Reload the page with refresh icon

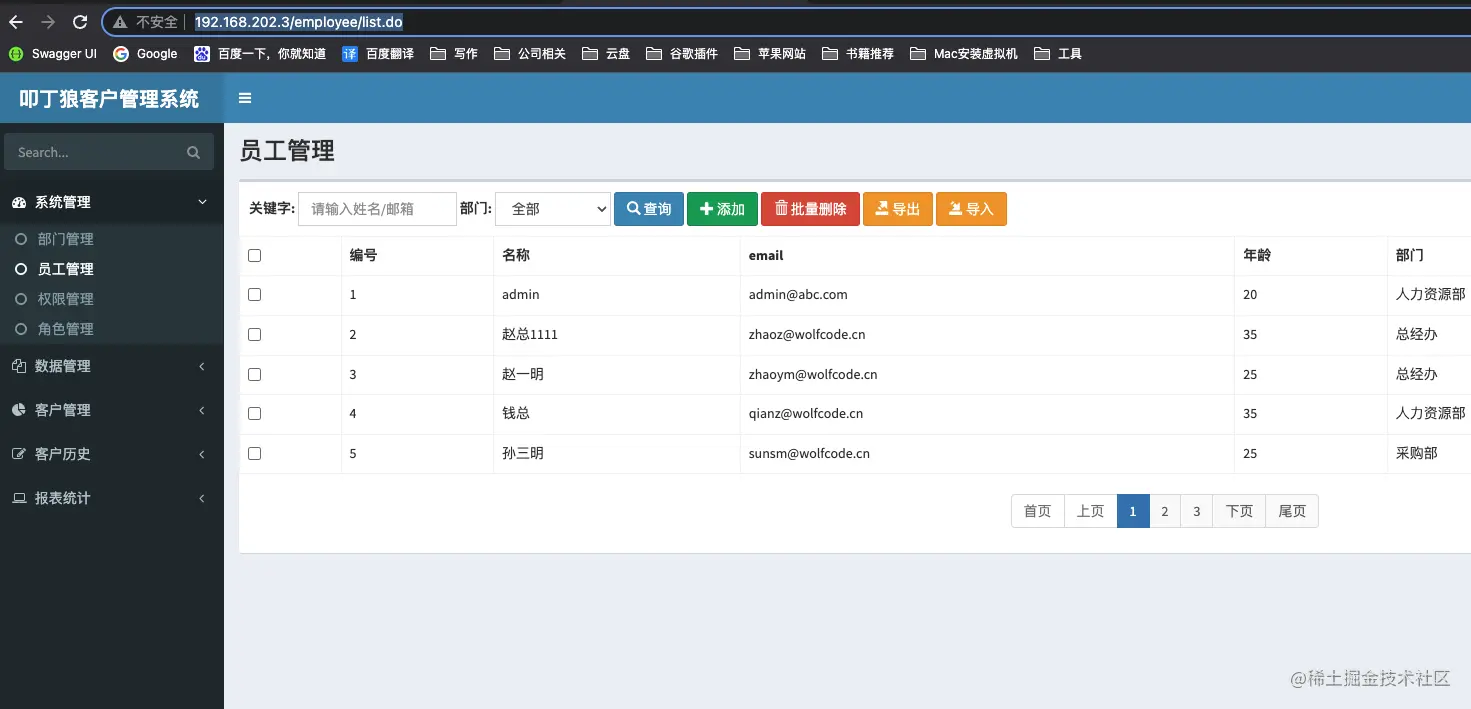[80, 22]
